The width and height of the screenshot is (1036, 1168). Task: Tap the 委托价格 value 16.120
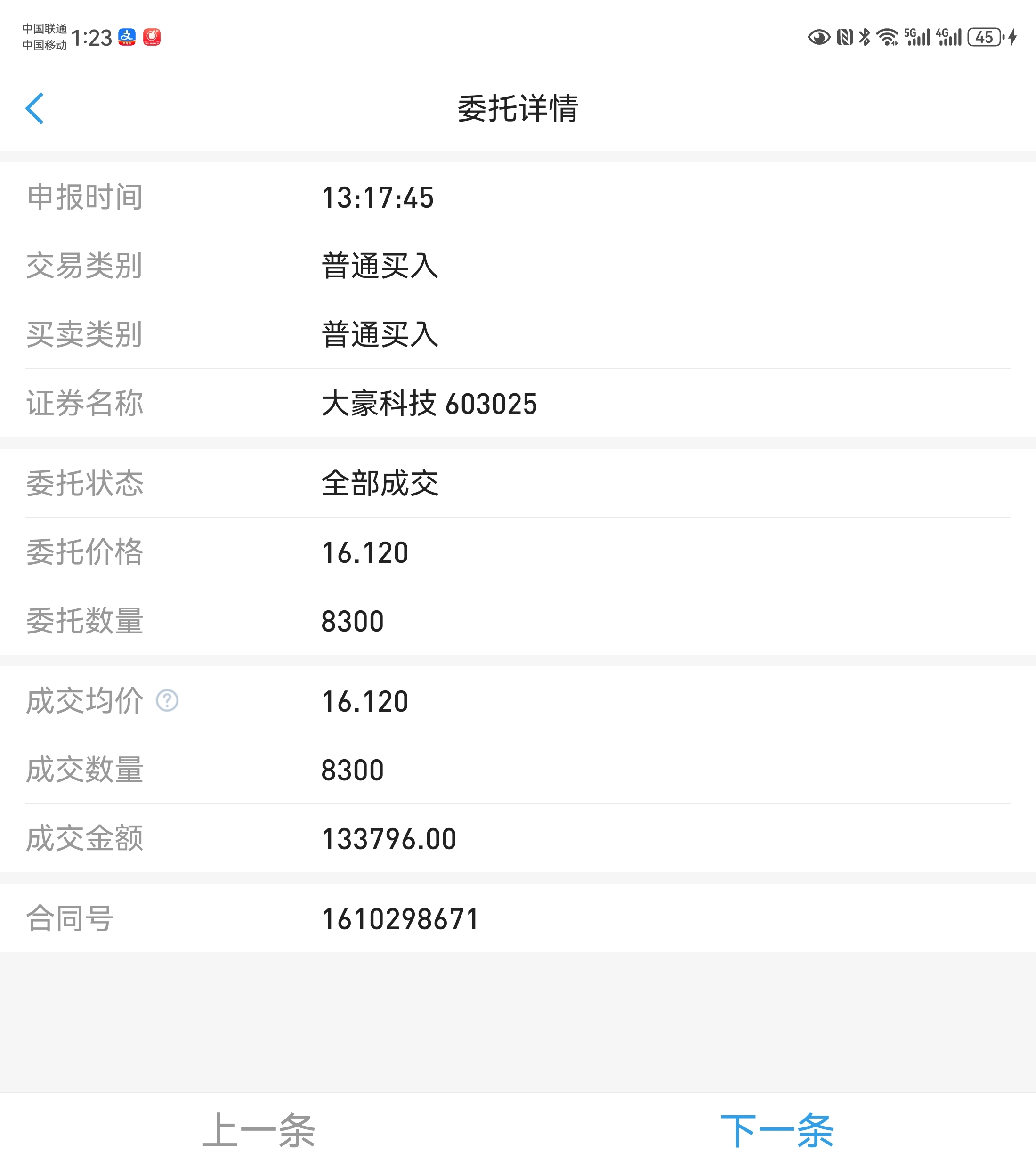point(364,552)
